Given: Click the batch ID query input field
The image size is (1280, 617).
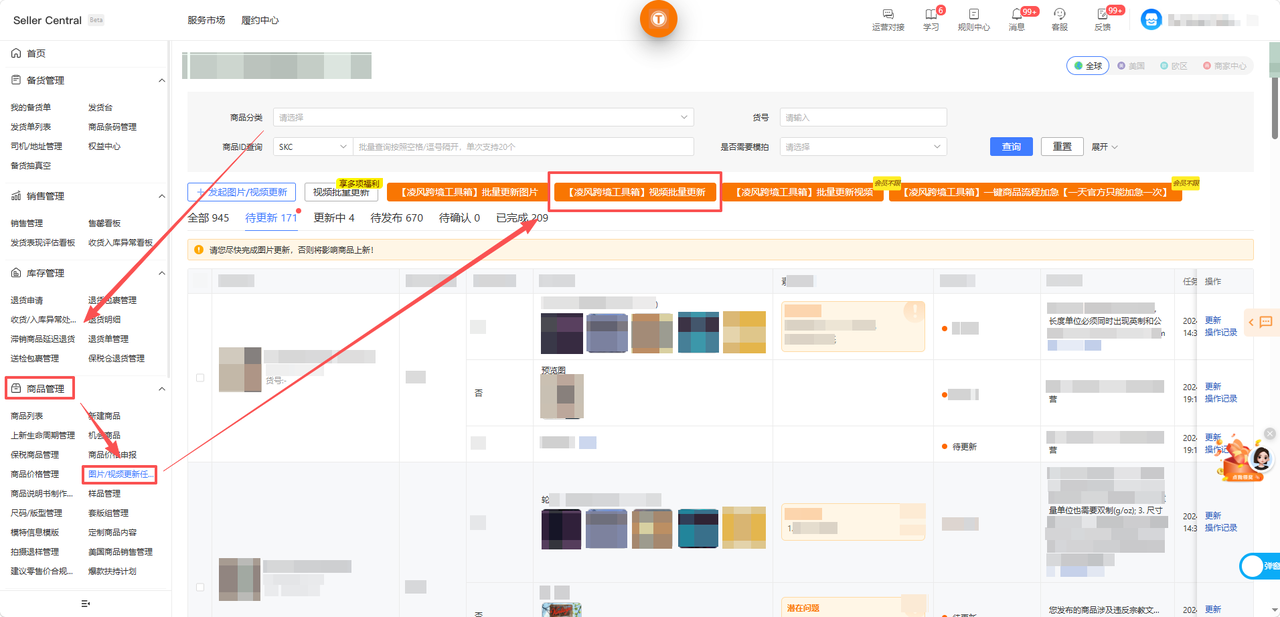Looking at the screenshot, I should pyautogui.click(x=523, y=146).
